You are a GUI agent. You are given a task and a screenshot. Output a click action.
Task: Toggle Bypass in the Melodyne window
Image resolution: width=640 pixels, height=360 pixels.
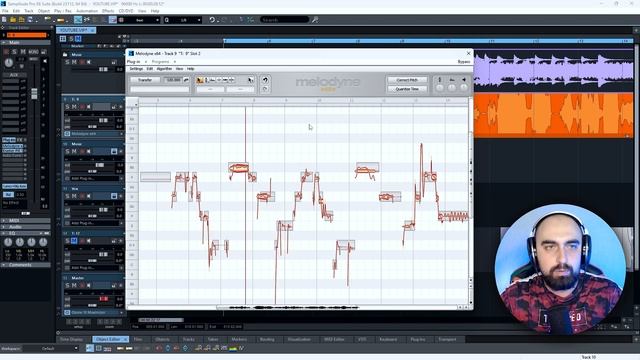(x=464, y=62)
